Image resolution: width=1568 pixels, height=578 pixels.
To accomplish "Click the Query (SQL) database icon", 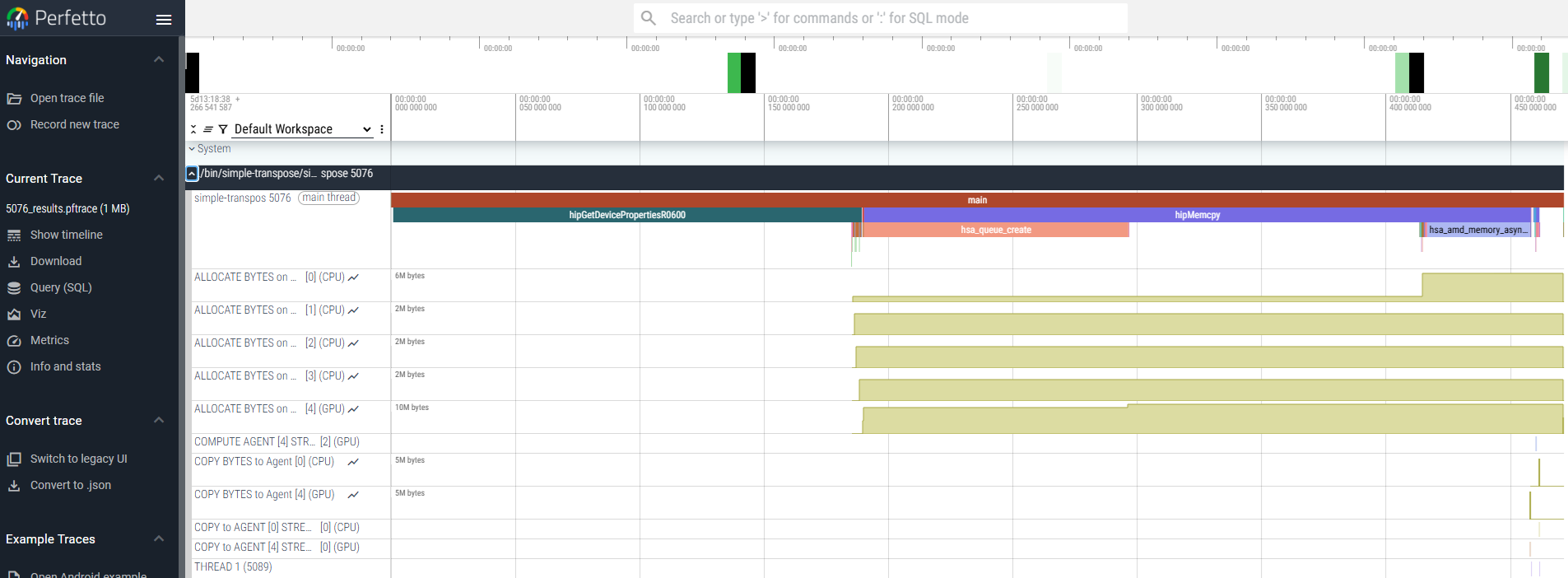I will (x=14, y=288).
